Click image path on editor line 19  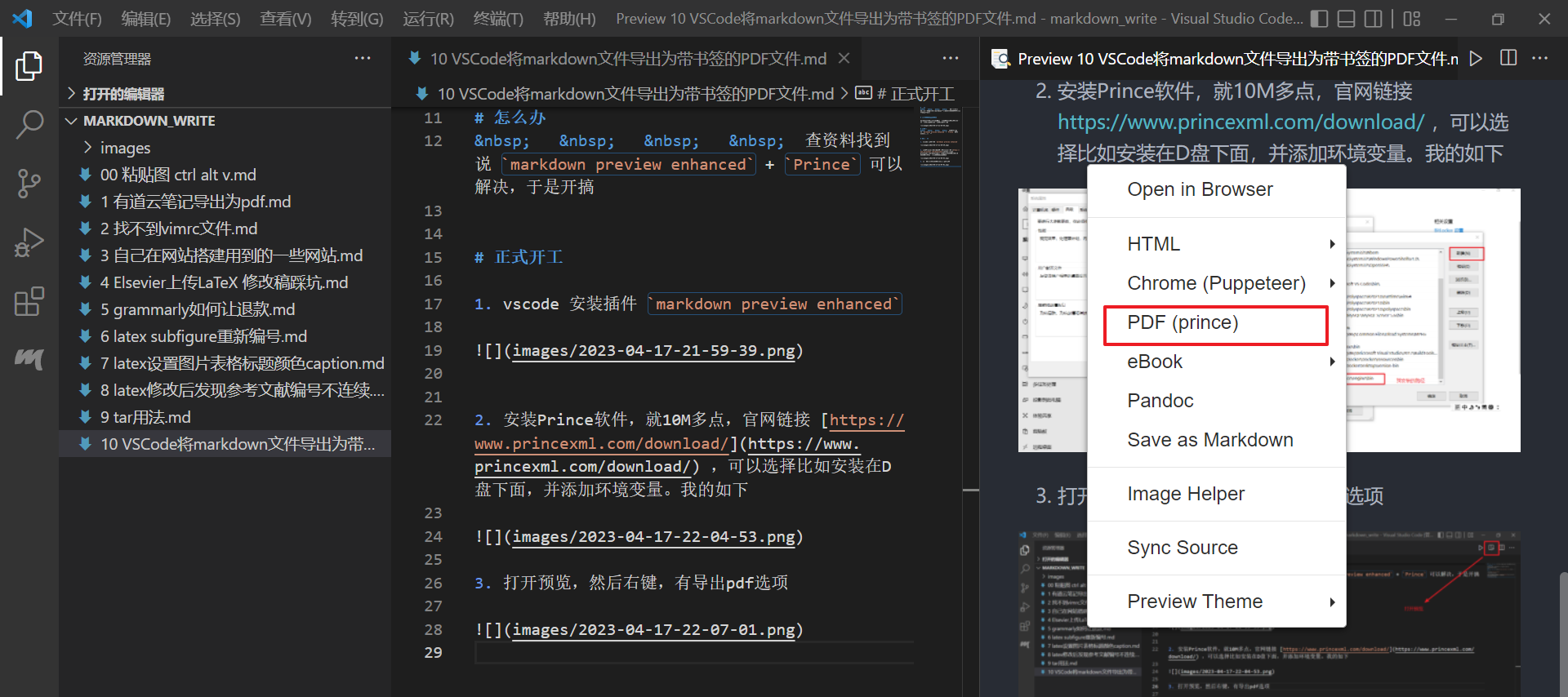(x=653, y=351)
